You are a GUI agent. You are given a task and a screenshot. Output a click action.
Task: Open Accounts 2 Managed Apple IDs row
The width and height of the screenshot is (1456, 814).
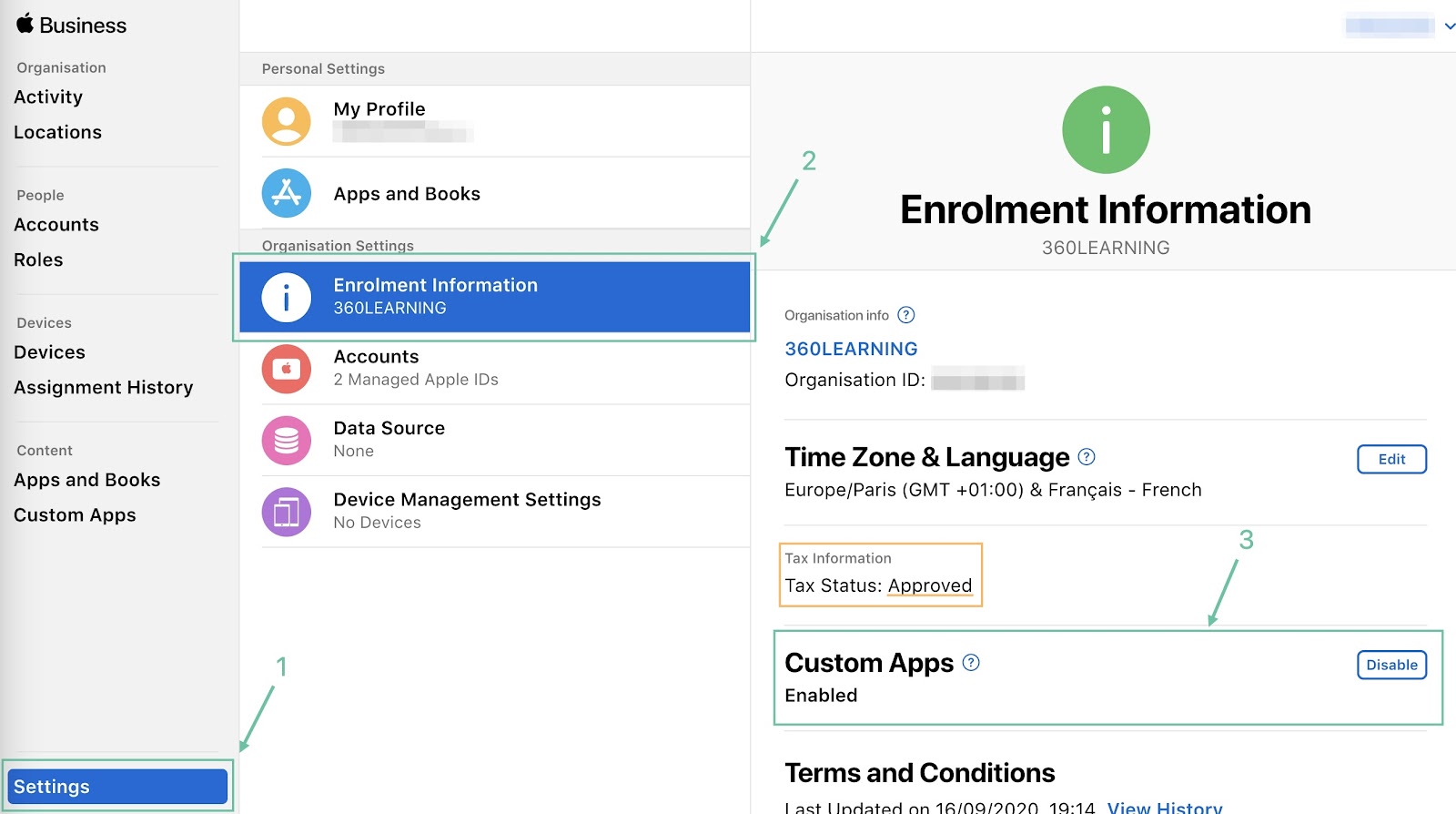[x=495, y=369]
